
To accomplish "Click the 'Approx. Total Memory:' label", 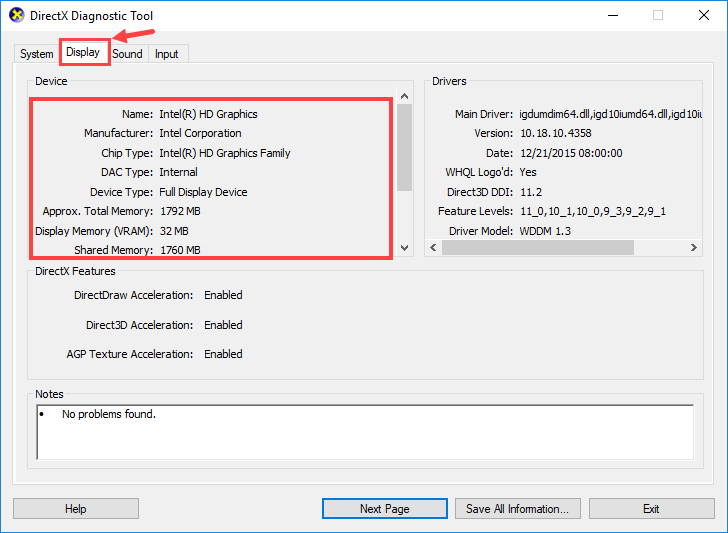I will click(98, 211).
